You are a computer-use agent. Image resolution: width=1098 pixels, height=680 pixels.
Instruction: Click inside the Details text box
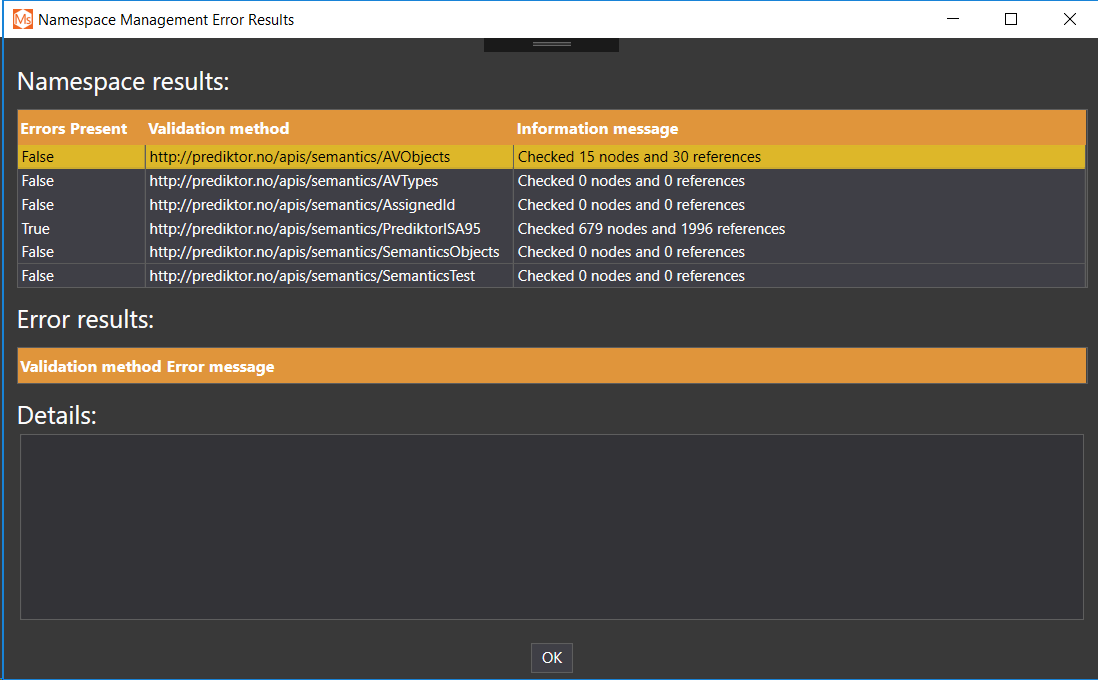pos(551,526)
